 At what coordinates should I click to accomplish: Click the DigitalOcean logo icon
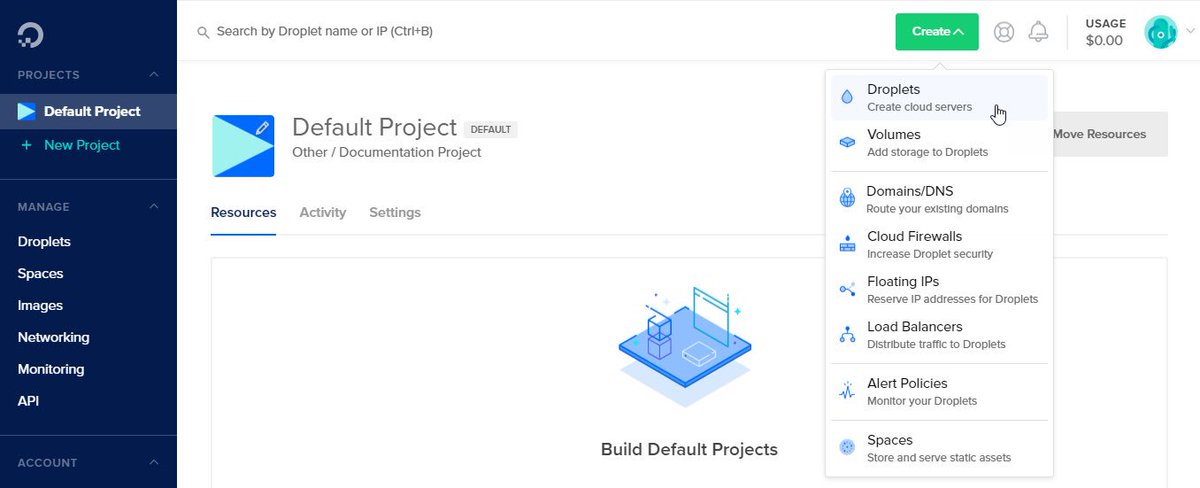pyautogui.click(x=30, y=36)
